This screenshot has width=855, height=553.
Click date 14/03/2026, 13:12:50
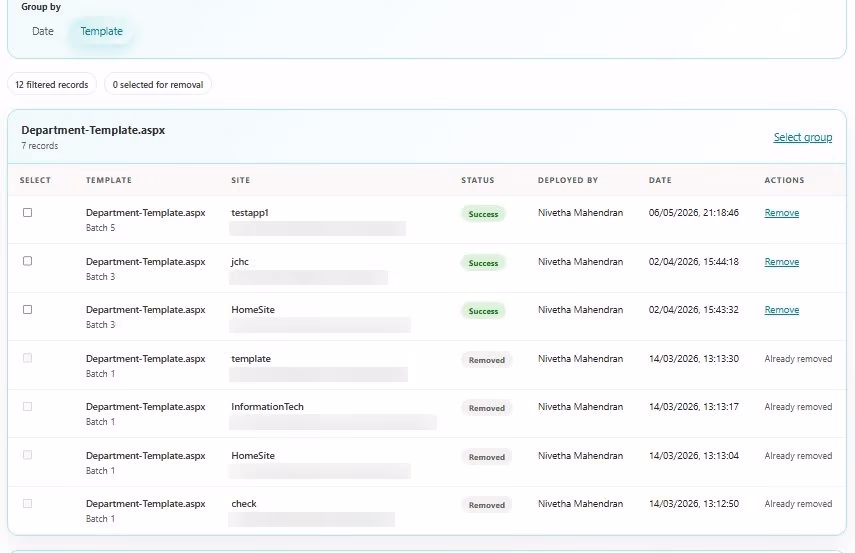tap(694, 504)
